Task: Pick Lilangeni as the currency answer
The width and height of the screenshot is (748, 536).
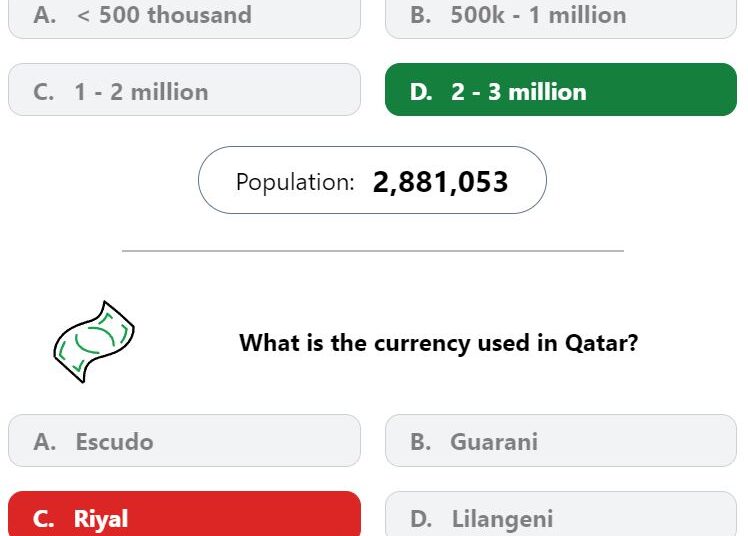Action: click(561, 514)
